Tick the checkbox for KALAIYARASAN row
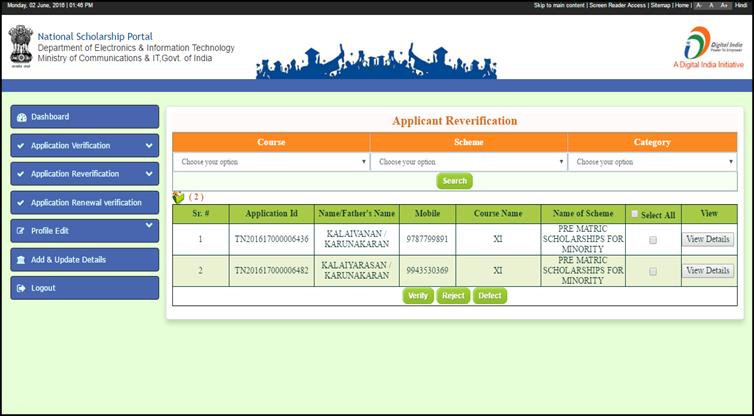The width and height of the screenshot is (754, 416). [x=653, y=271]
